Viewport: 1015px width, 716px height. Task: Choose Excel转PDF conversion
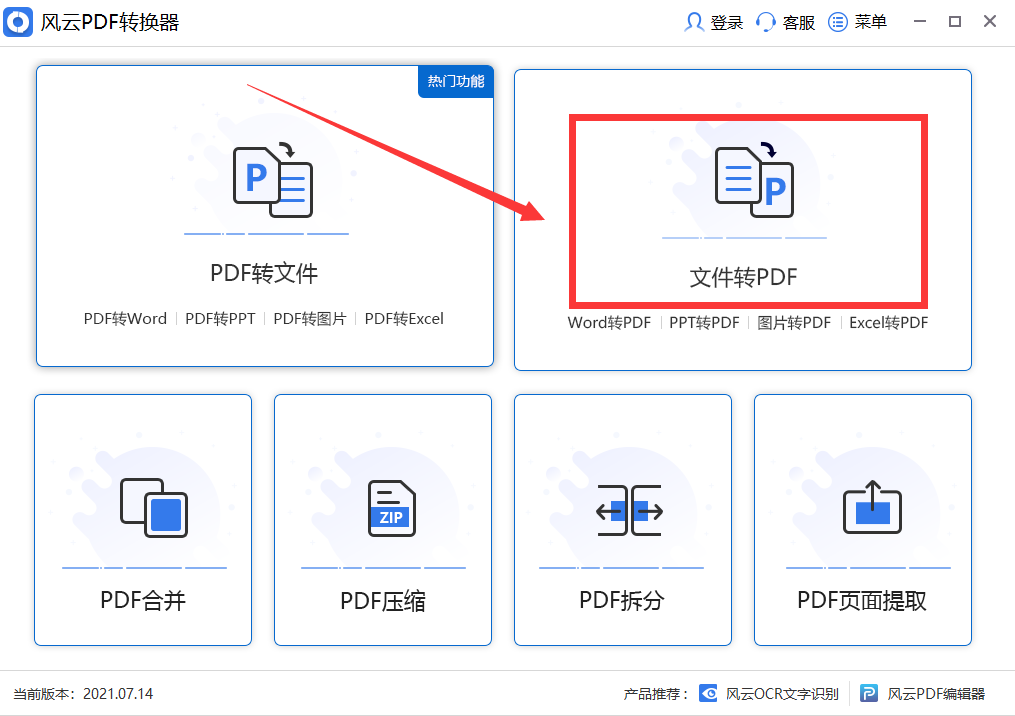889,322
